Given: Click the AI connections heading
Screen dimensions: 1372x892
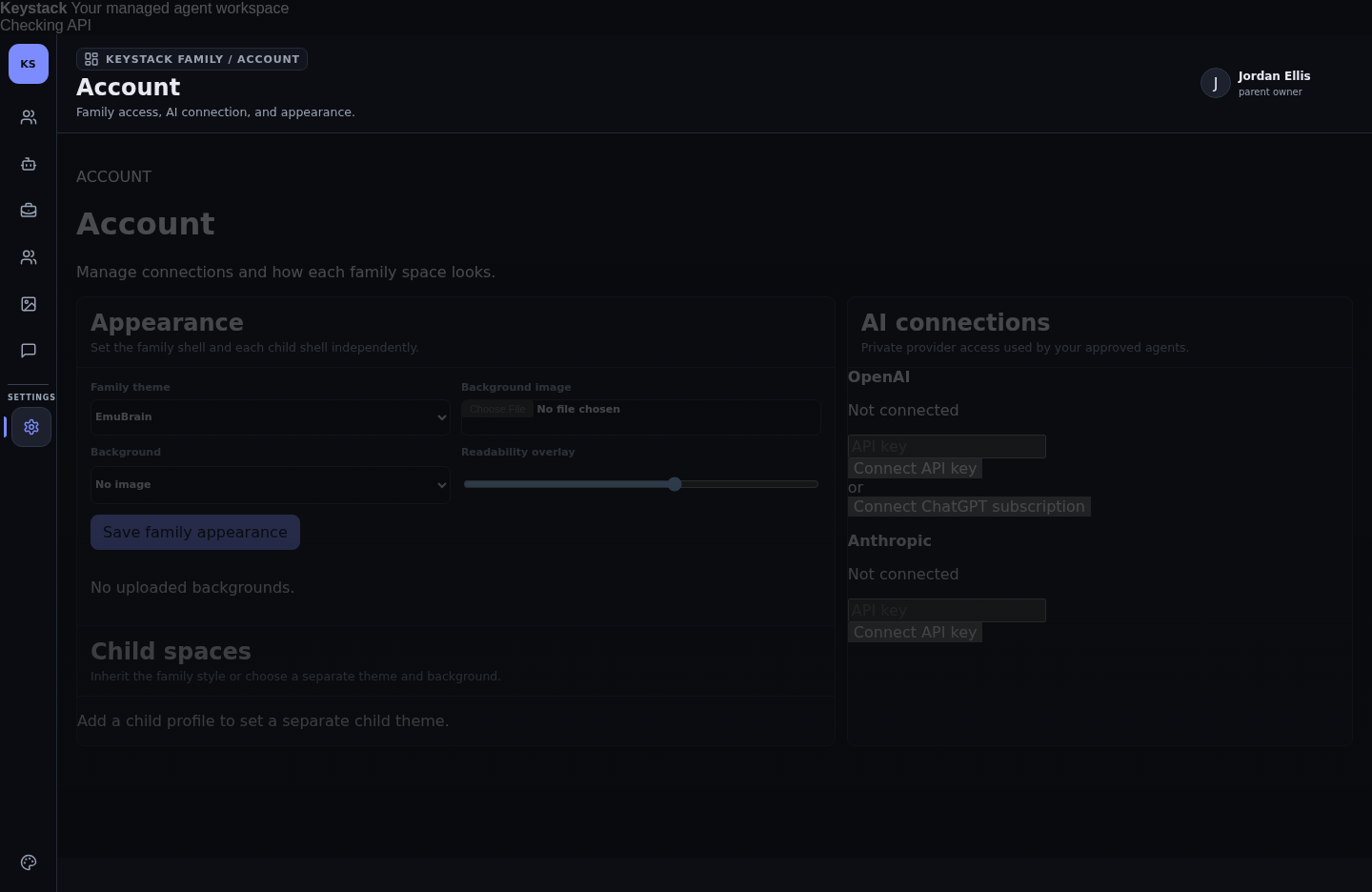Looking at the screenshot, I should [956, 322].
